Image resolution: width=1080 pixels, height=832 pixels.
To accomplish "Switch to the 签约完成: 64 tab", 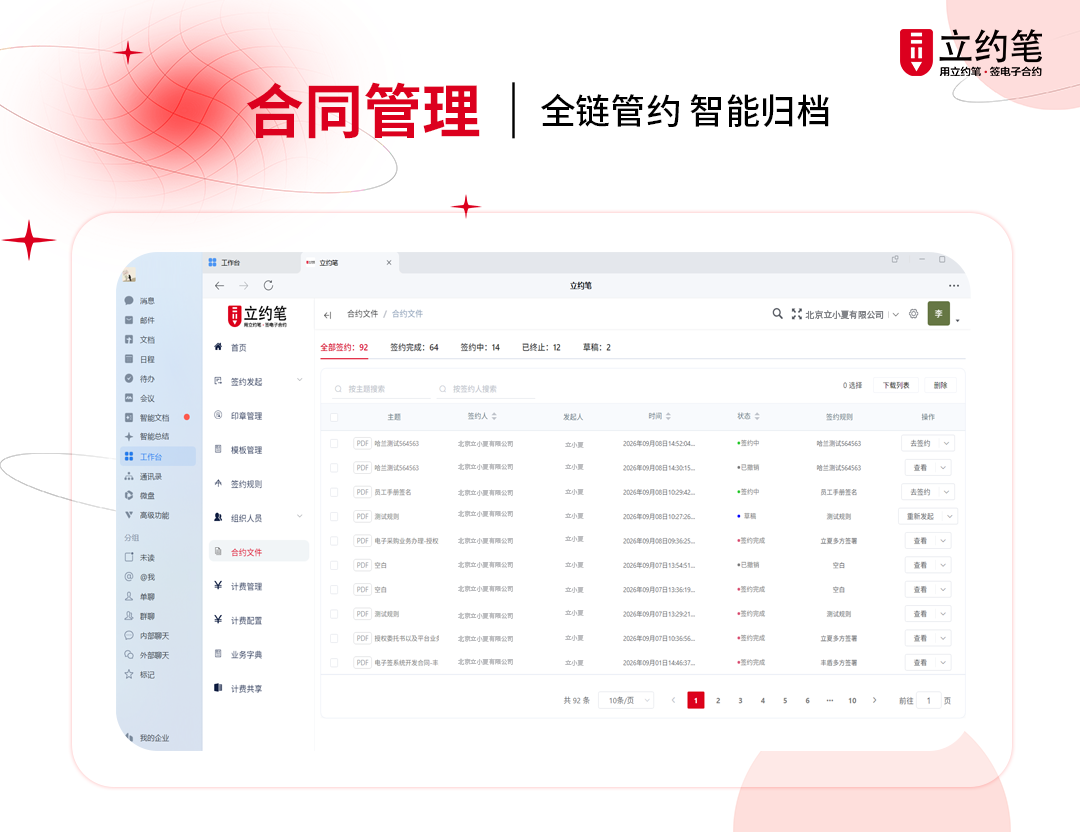I will pyautogui.click(x=414, y=347).
